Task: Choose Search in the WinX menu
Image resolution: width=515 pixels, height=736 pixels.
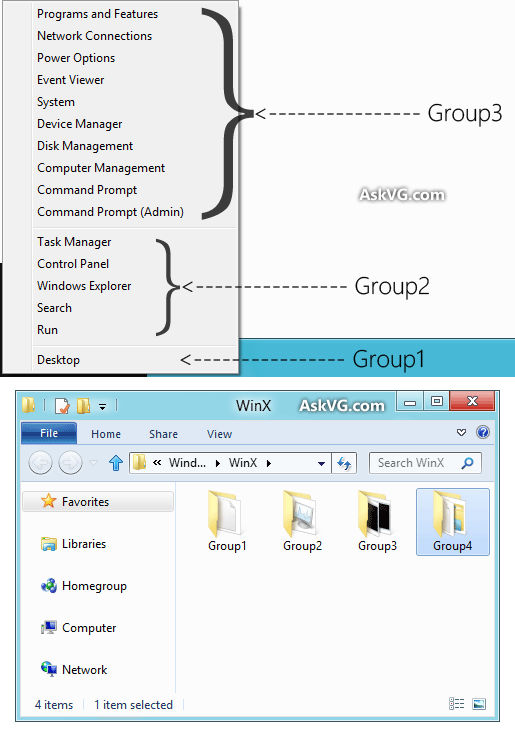Action: point(54,308)
